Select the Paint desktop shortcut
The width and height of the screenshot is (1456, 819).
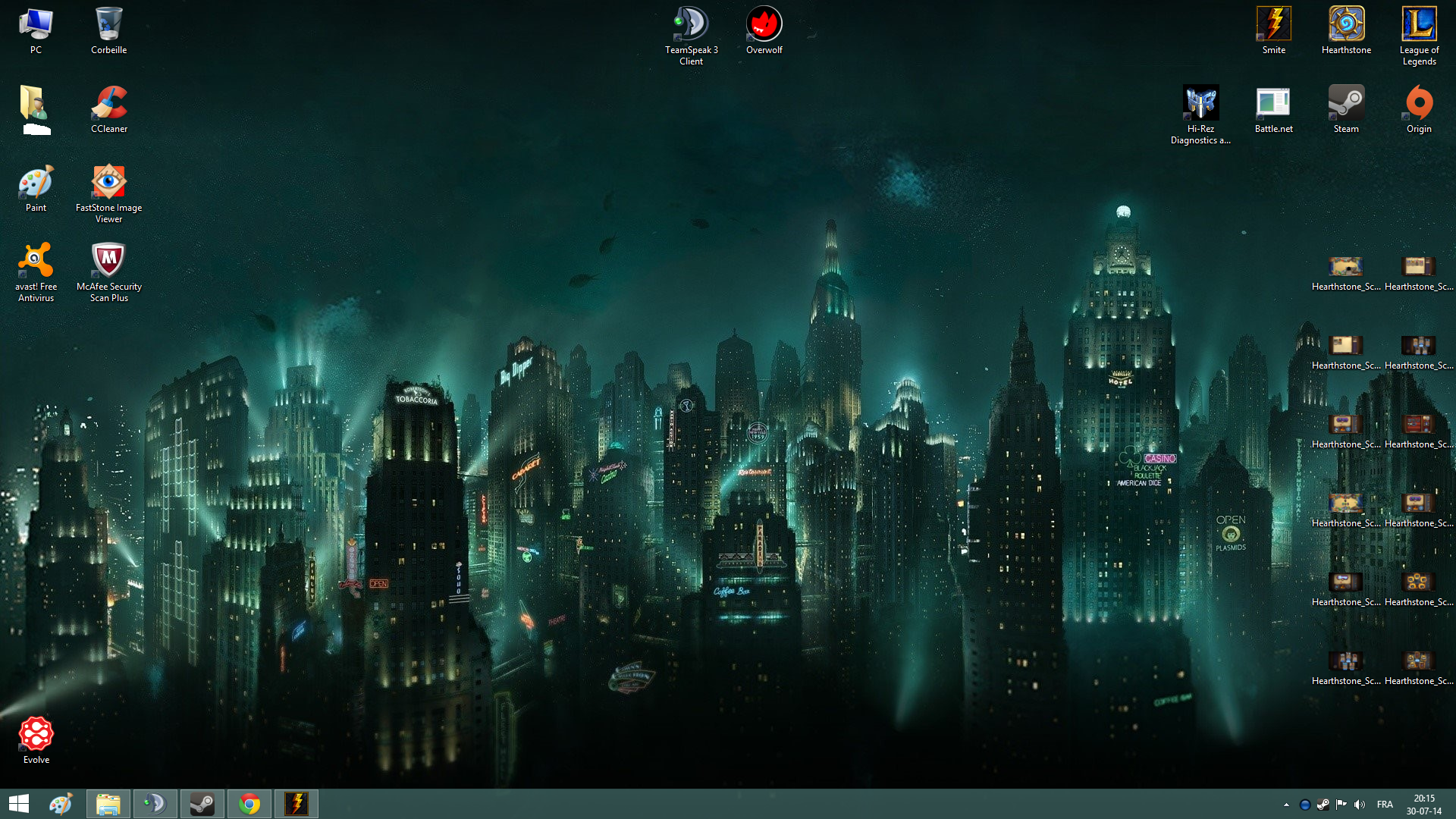pos(36,189)
